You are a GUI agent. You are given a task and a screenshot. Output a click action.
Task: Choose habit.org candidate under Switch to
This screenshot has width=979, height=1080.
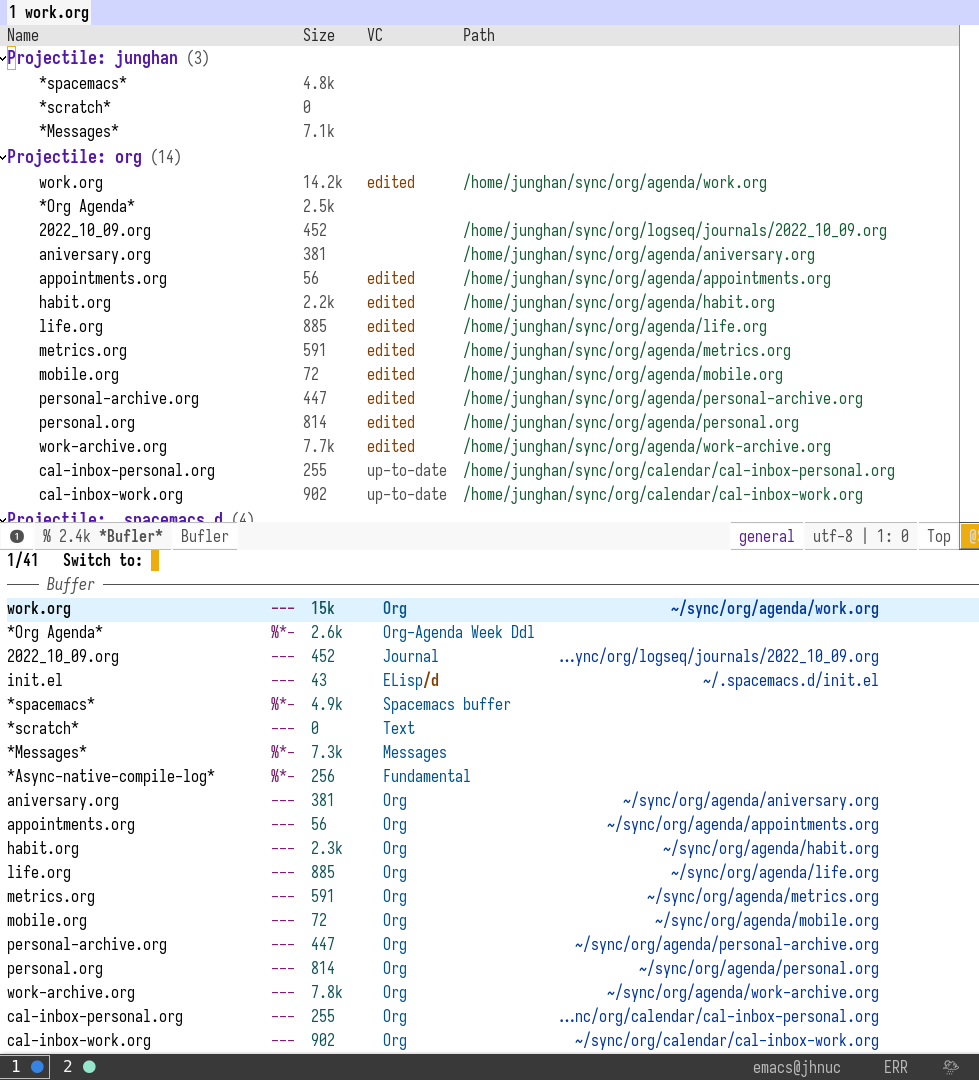click(x=489, y=849)
